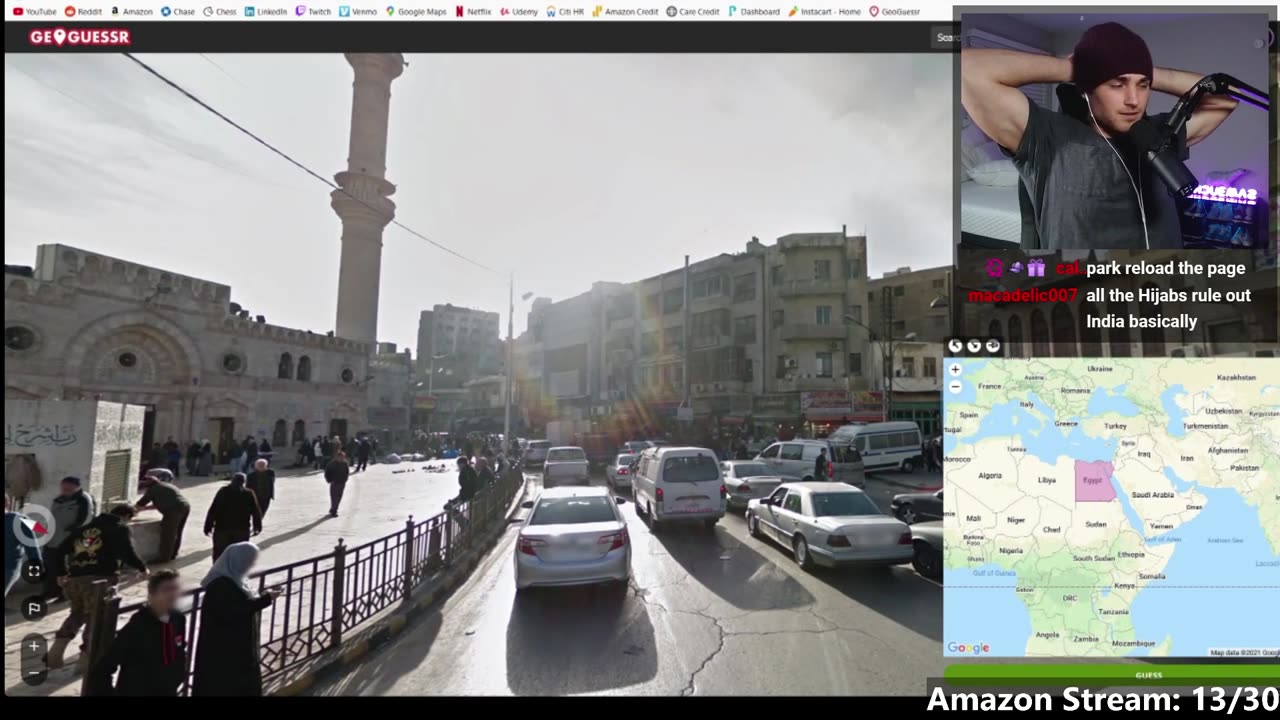Click the green GUESS button
This screenshot has width=1280, height=720.
pyautogui.click(x=1112, y=675)
